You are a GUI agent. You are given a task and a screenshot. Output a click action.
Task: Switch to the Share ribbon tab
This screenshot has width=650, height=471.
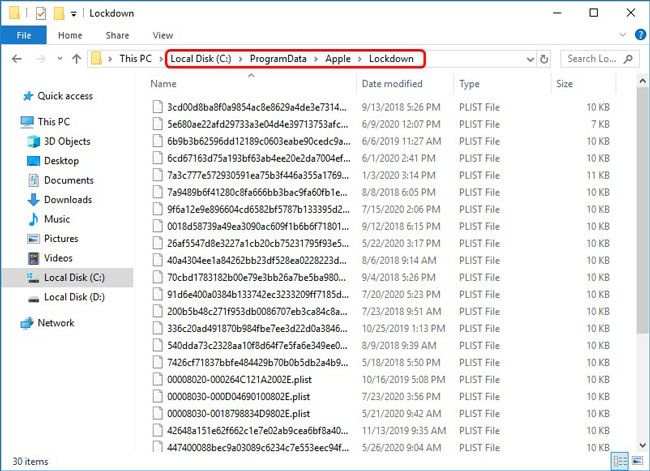(x=117, y=35)
